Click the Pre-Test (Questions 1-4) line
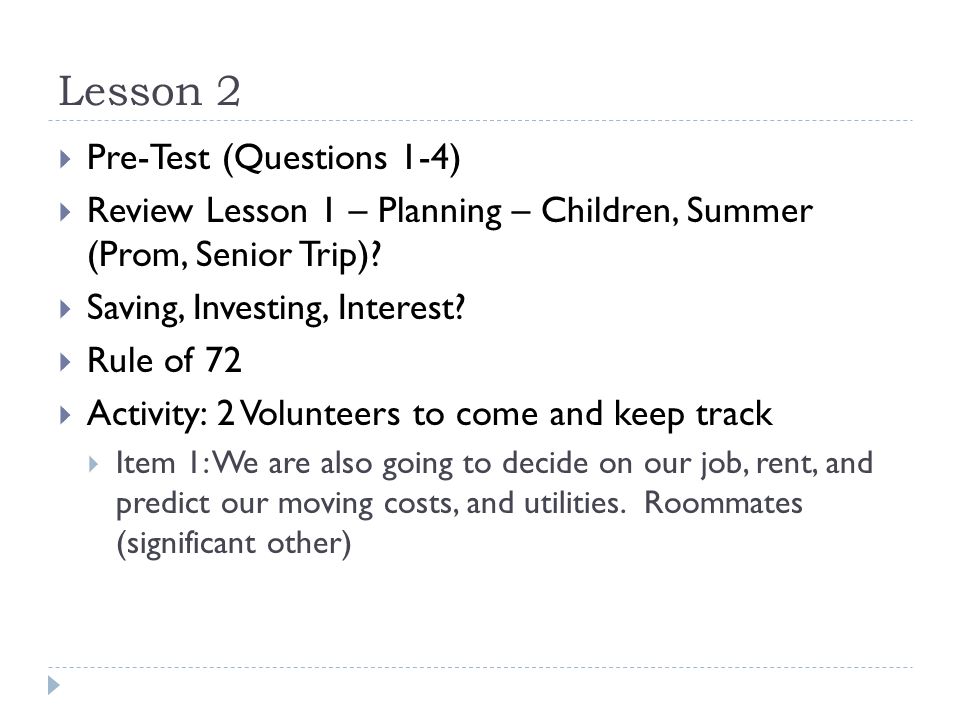 point(273,158)
